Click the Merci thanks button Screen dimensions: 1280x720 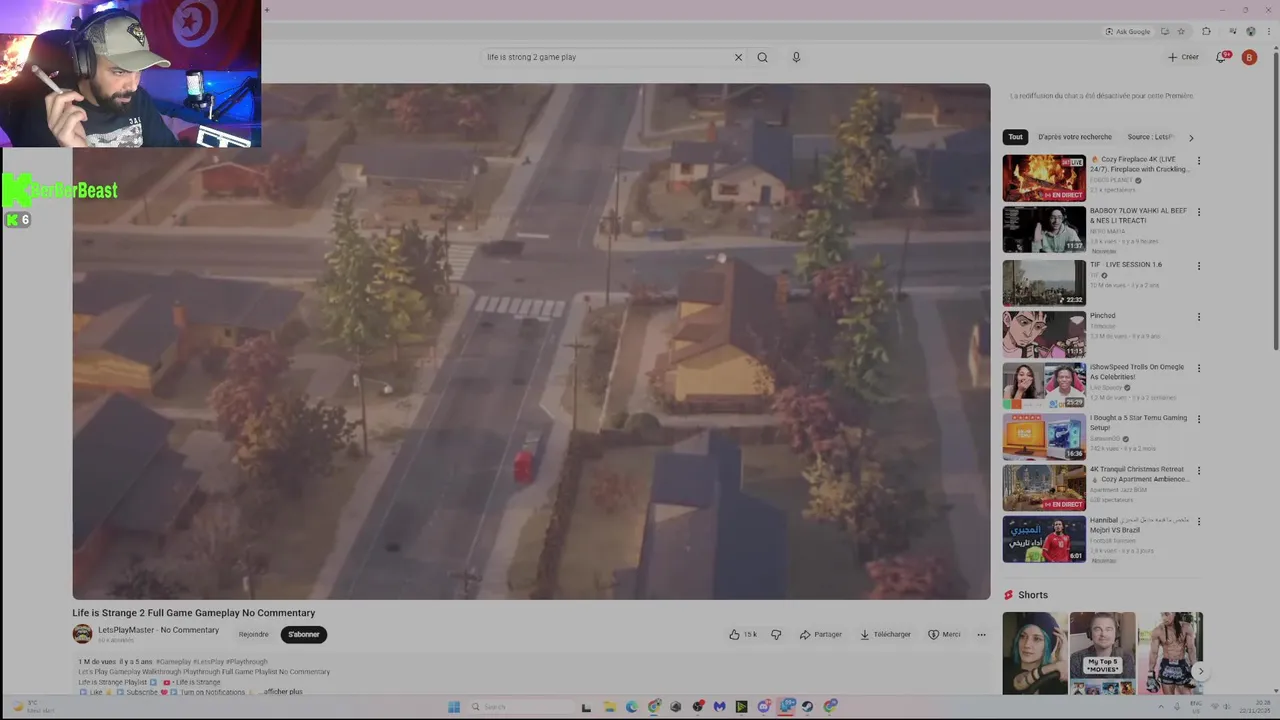pyautogui.click(x=944, y=634)
